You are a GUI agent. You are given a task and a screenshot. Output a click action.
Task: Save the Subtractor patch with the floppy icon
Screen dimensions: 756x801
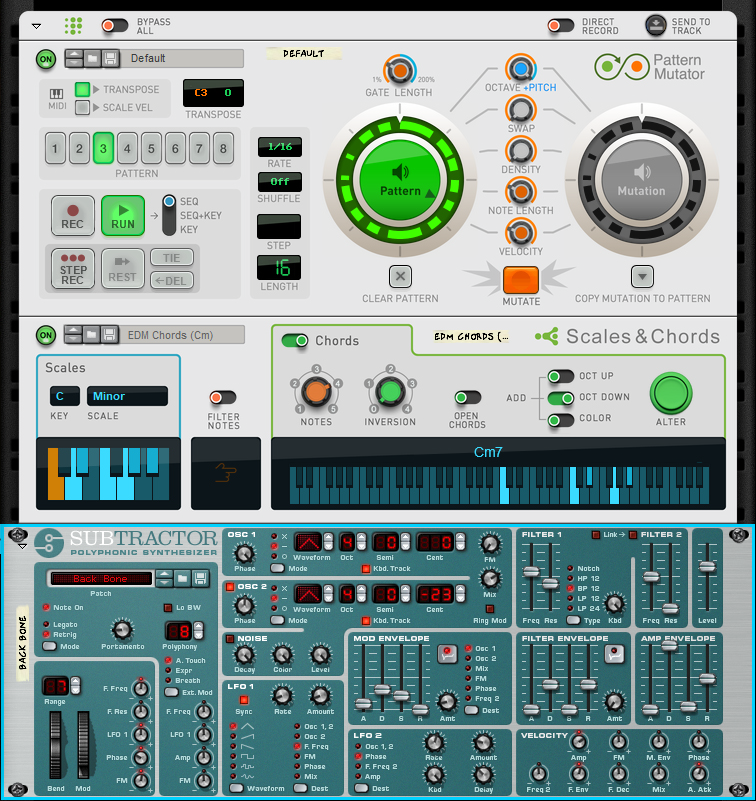(x=200, y=578)
